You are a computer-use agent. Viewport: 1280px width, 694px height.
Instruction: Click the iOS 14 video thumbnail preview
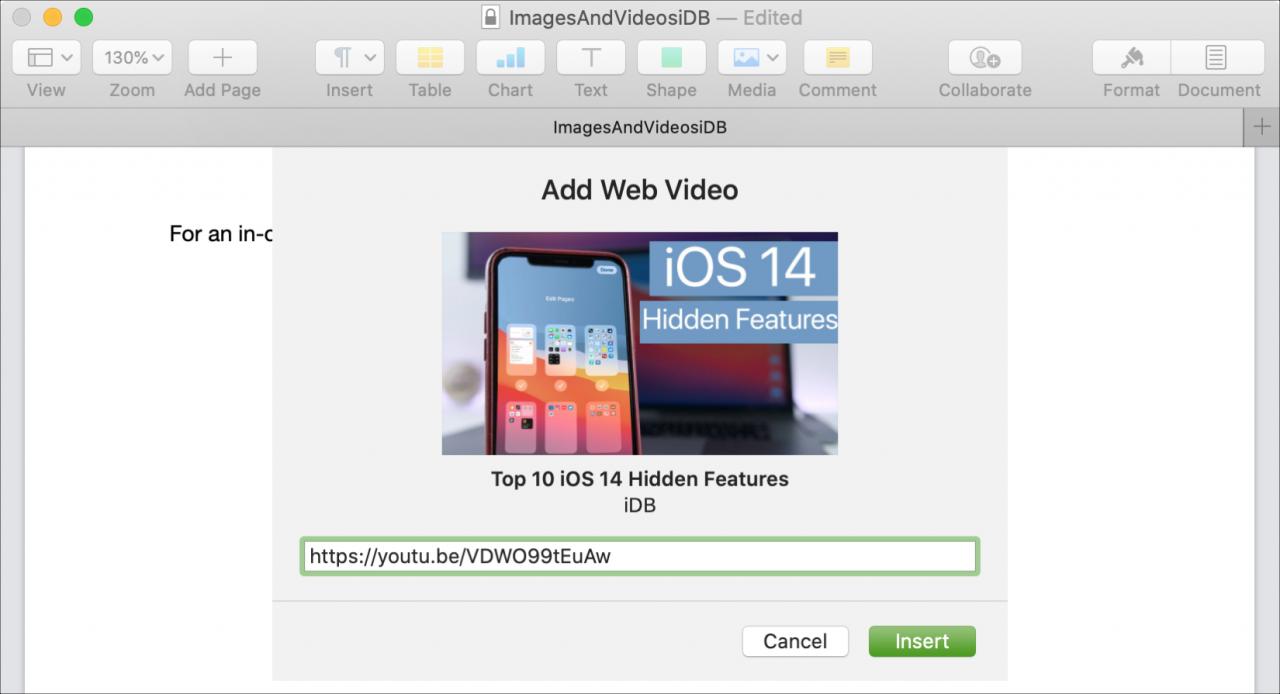point(640,343)
